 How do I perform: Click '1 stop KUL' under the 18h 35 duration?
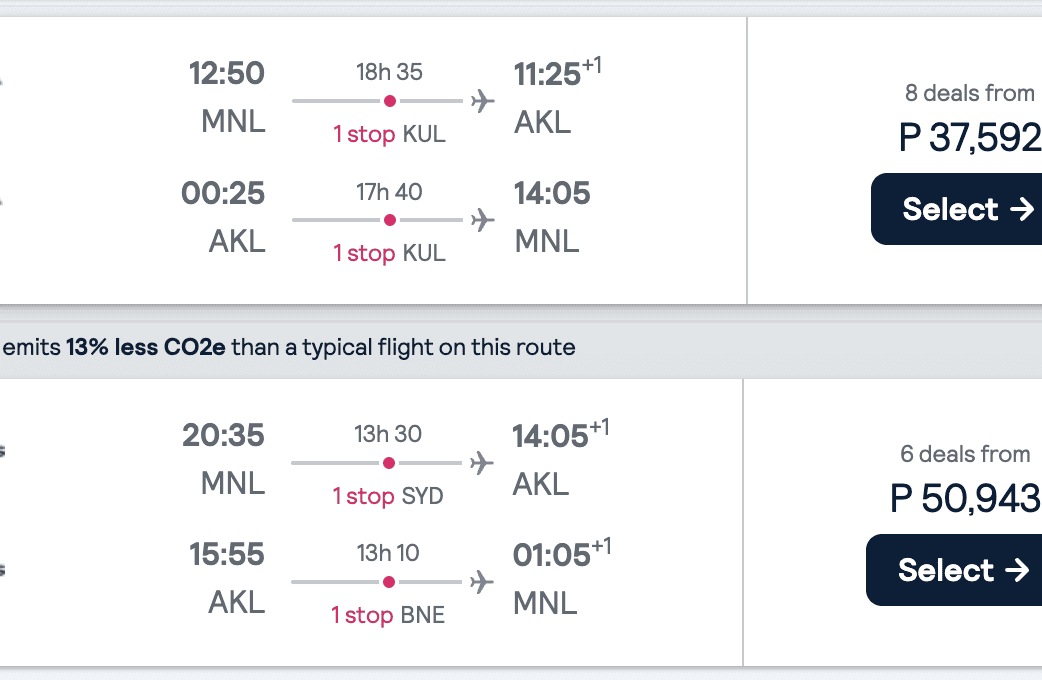coord(389,134)
